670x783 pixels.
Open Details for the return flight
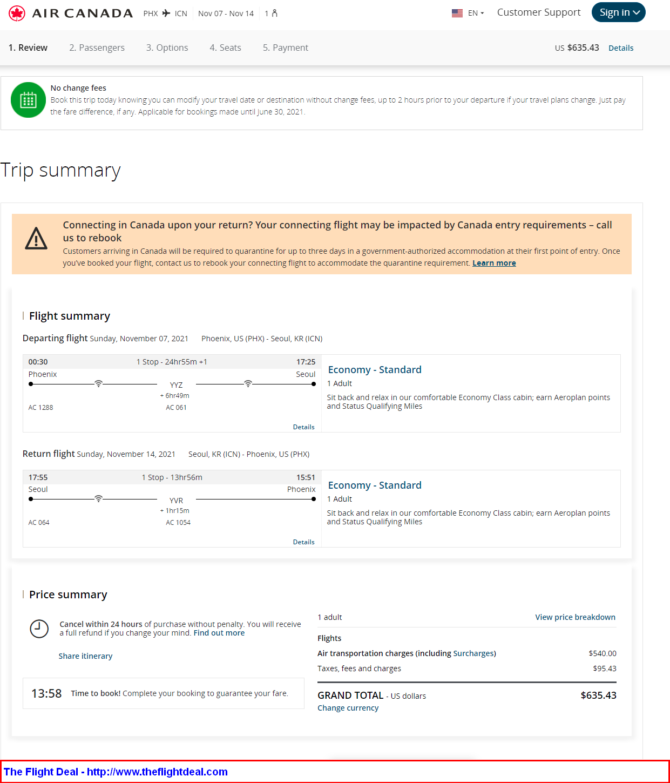(x=304, y=542)
